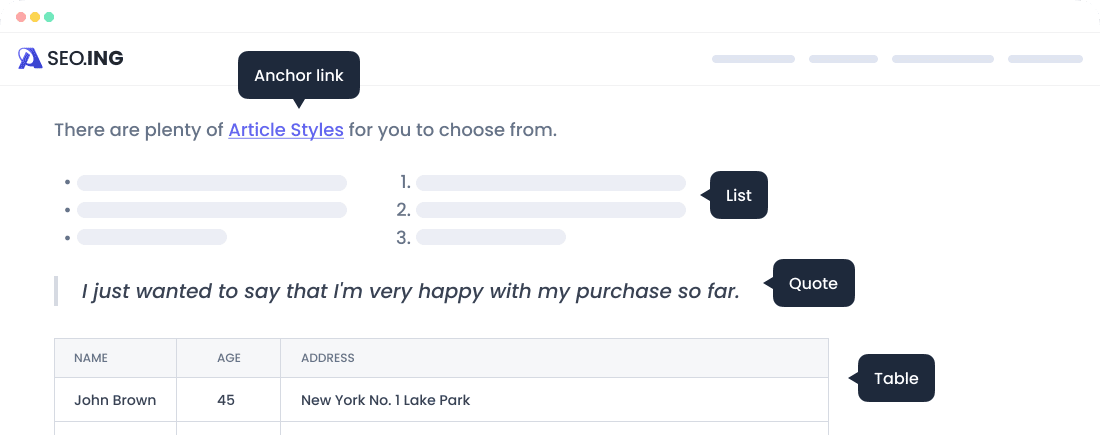Click the NAME table column header

[x=91, y=358]
